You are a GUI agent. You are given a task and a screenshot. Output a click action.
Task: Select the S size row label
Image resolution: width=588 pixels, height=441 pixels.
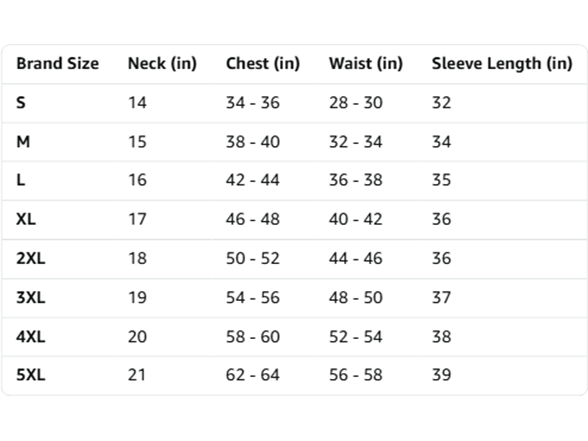point(21,102)
